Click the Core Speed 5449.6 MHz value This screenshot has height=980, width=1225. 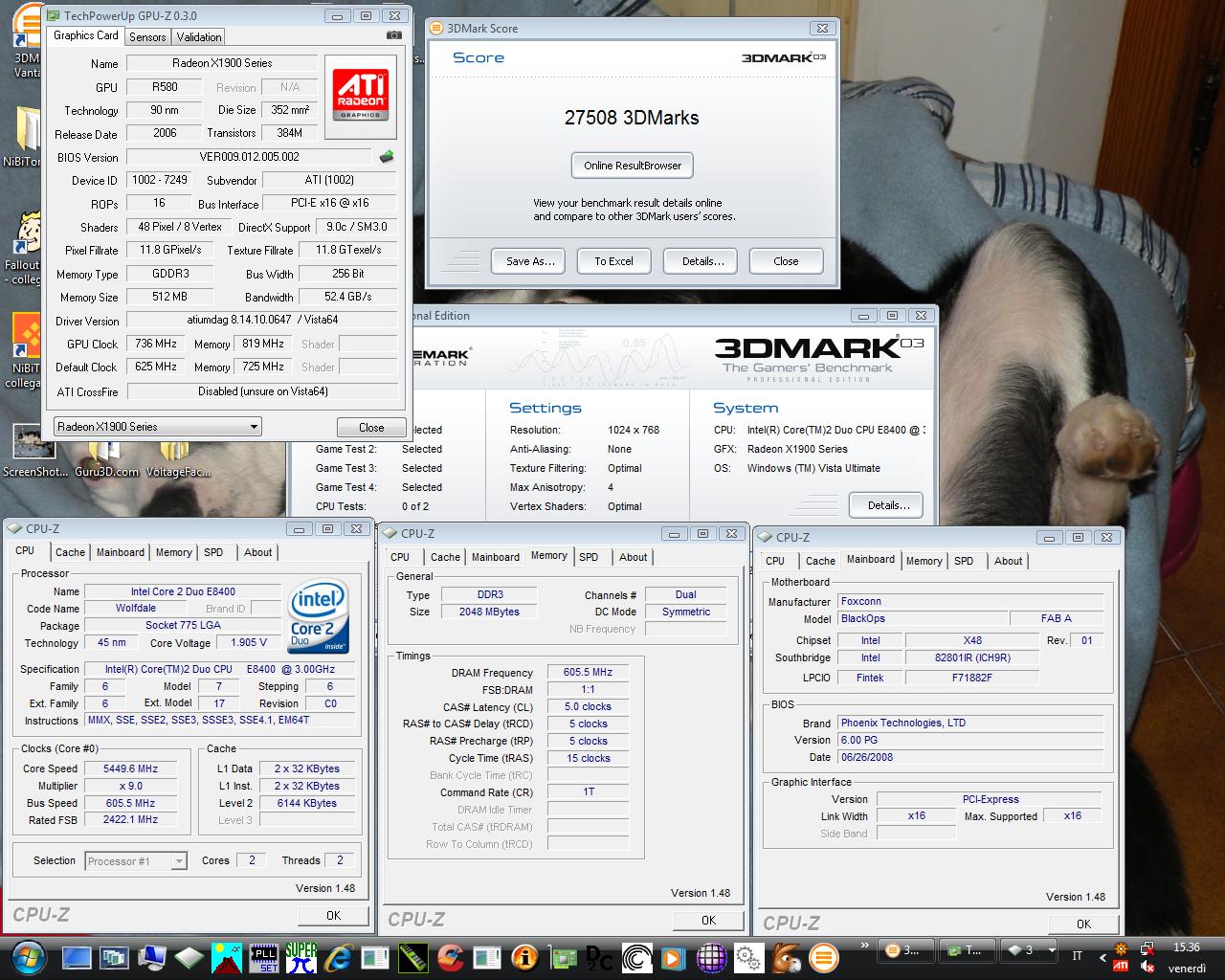click(131, 768)
